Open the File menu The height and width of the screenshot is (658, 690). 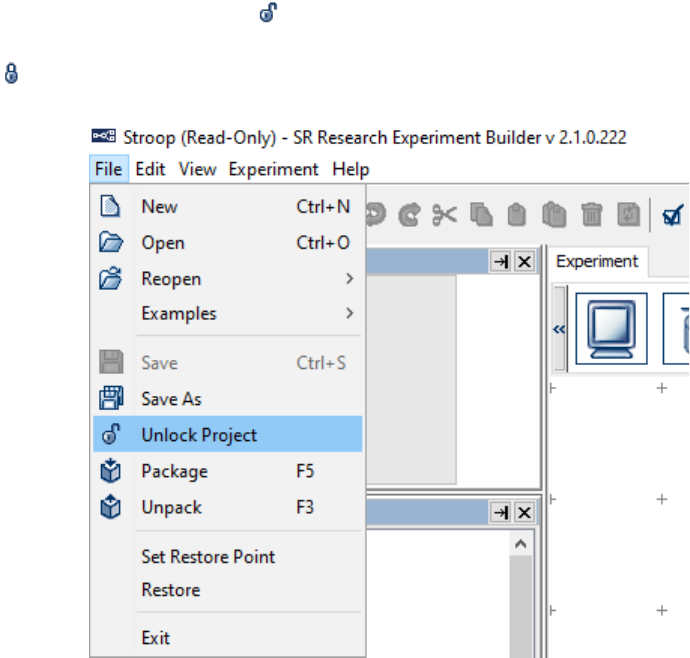[109, 169]
